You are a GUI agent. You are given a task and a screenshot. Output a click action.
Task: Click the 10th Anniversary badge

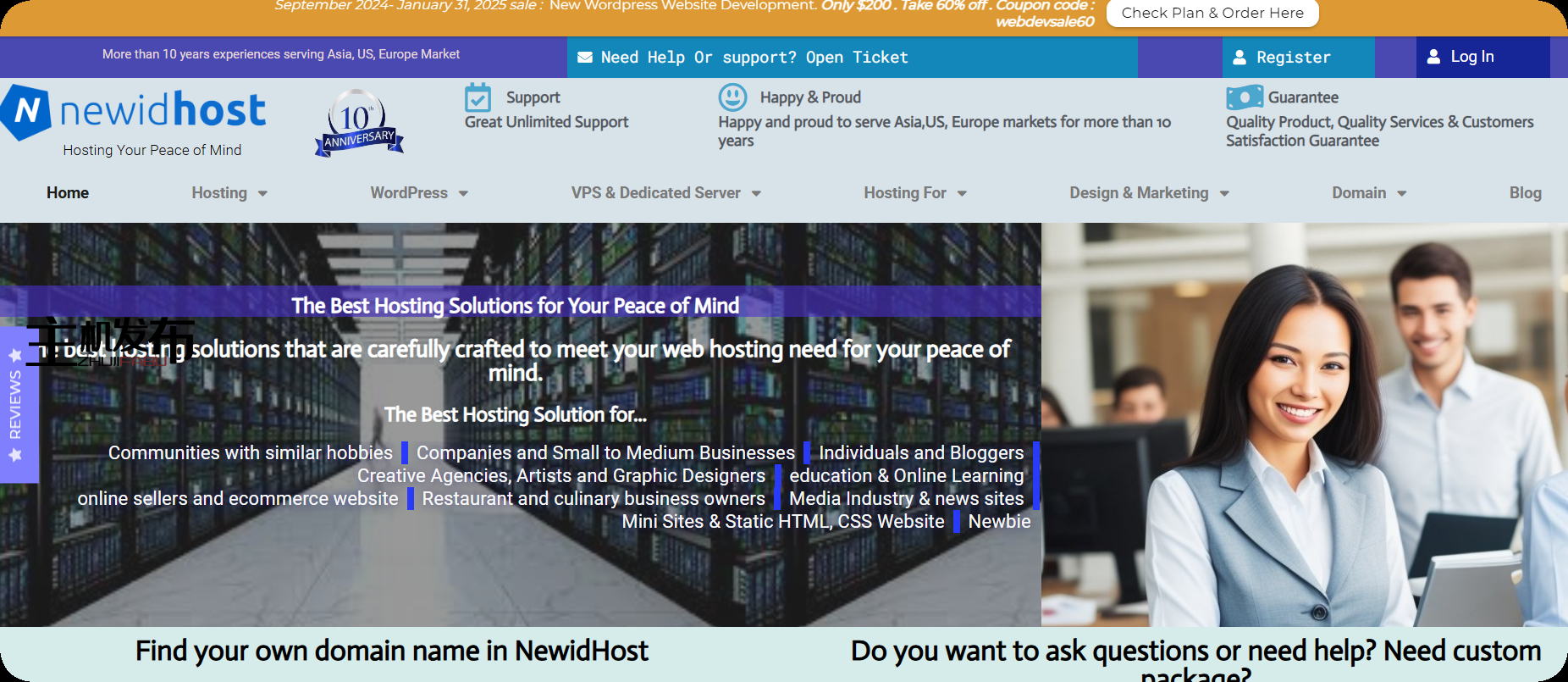coord(359,123)
